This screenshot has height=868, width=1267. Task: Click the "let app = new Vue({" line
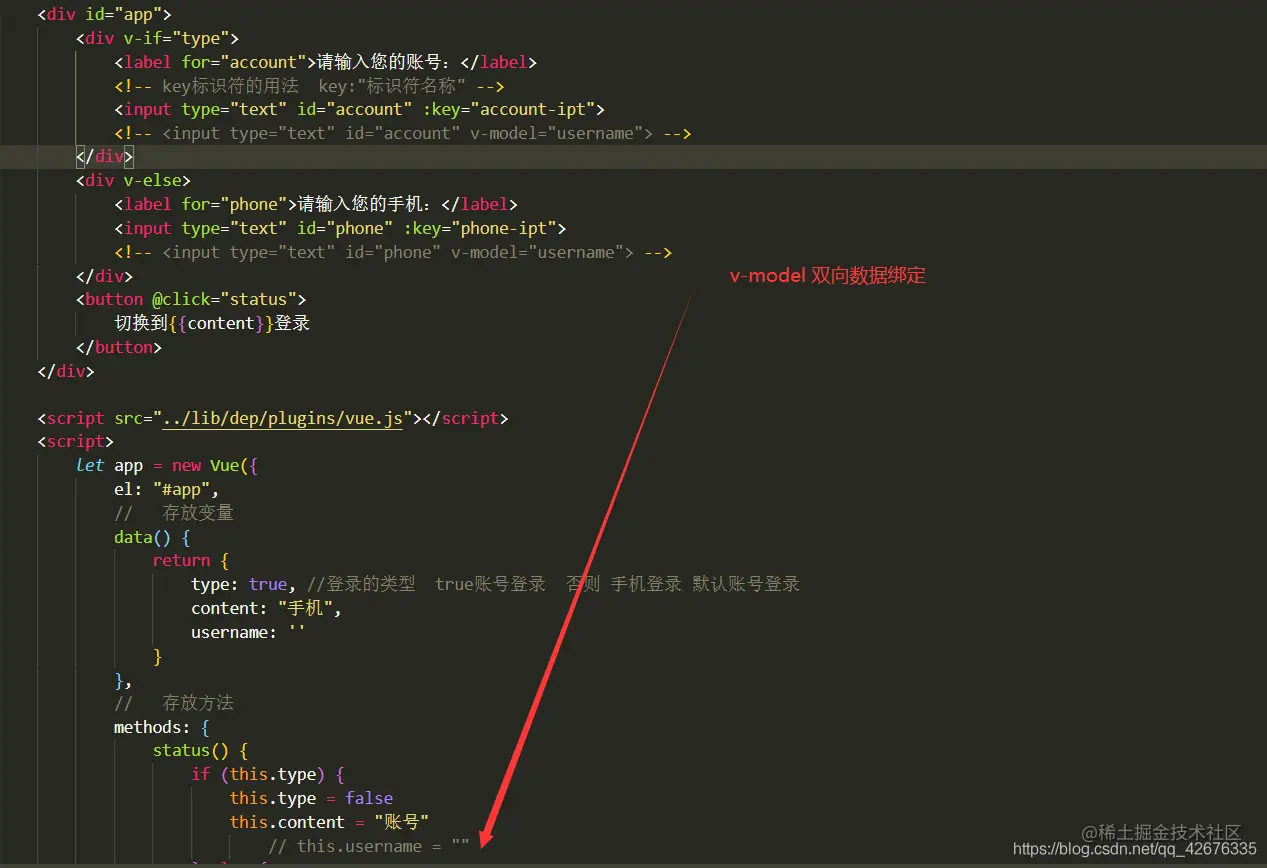pyautogui.click(x=167, y=466)
